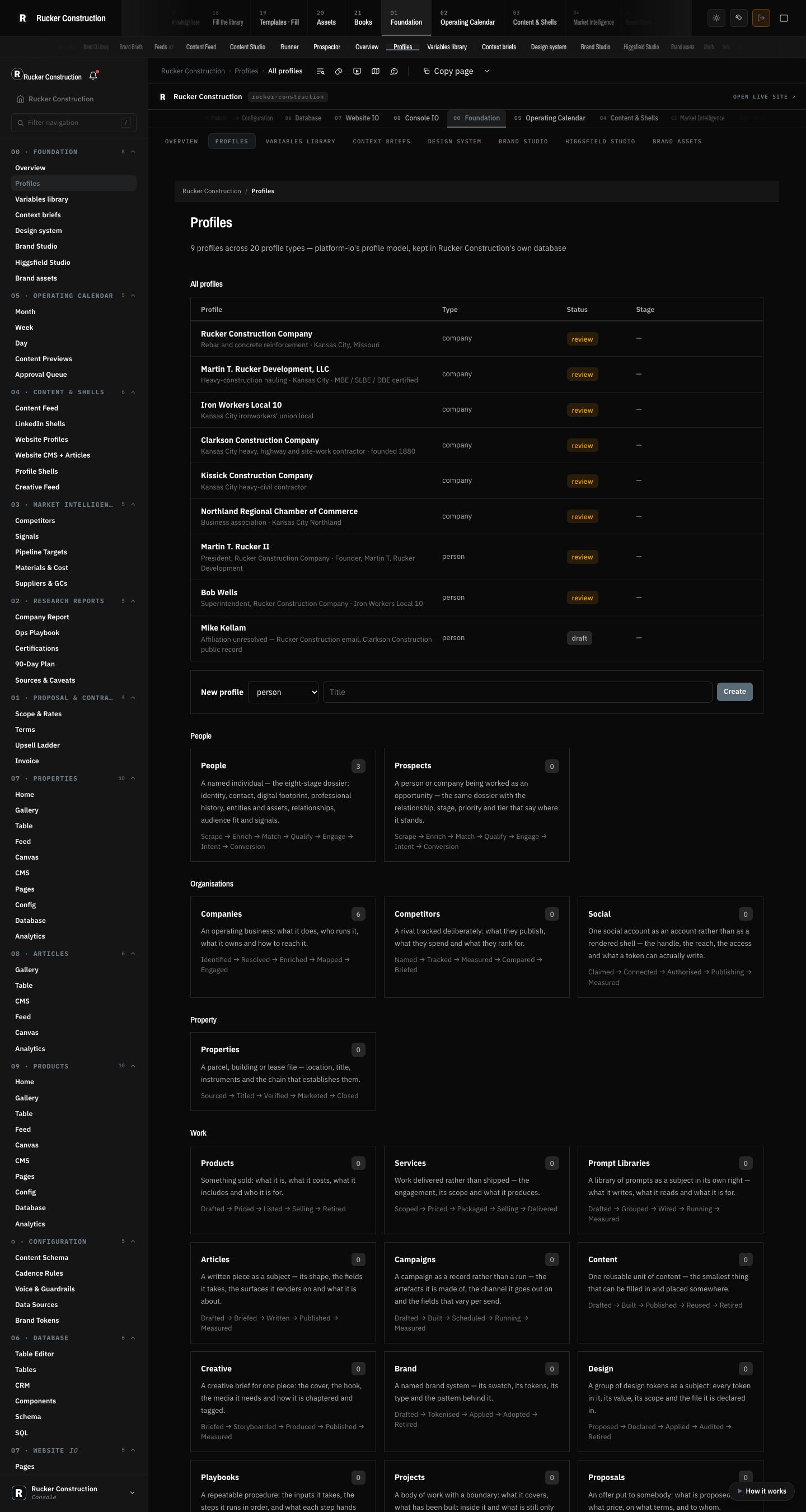The width and height of the screenshot is (806, 1512).
Task: Click the tag icon in top bar
Action: [738, 18]
